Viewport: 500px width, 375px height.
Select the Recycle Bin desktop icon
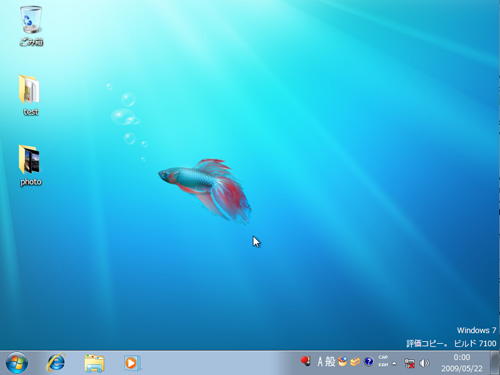(x=31, y=26)
